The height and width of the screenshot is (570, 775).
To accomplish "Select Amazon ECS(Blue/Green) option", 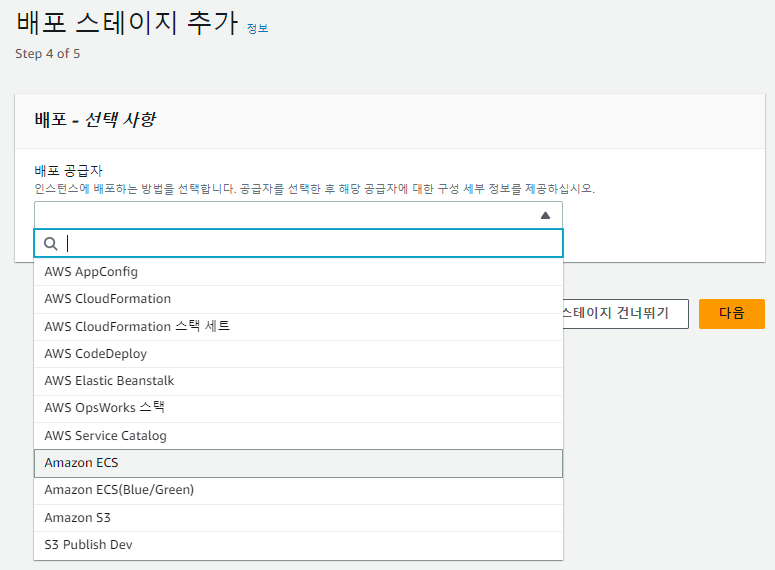I will pyautogui.click(x=299, y=490).
